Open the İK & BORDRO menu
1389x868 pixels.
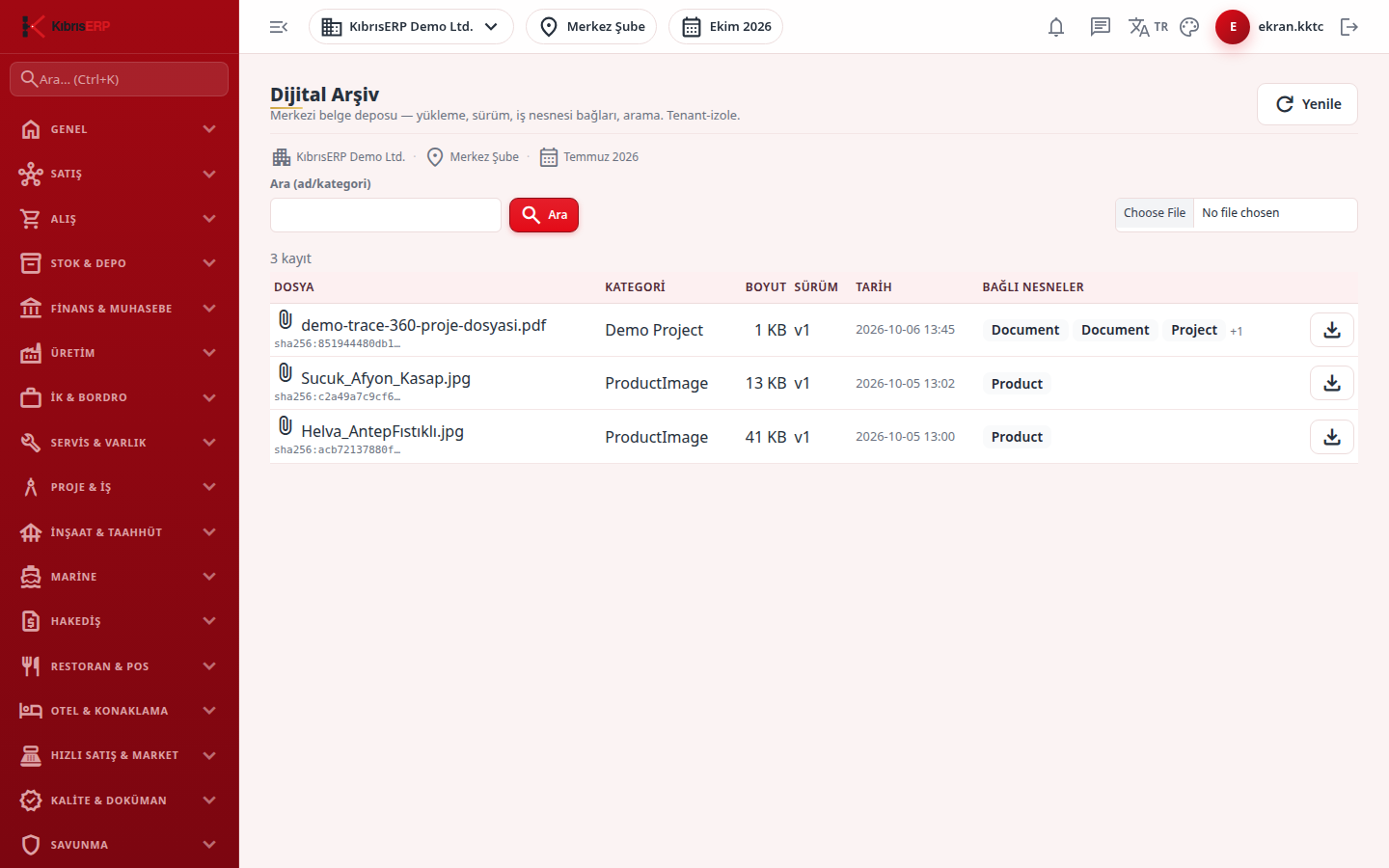coord(120,397)
